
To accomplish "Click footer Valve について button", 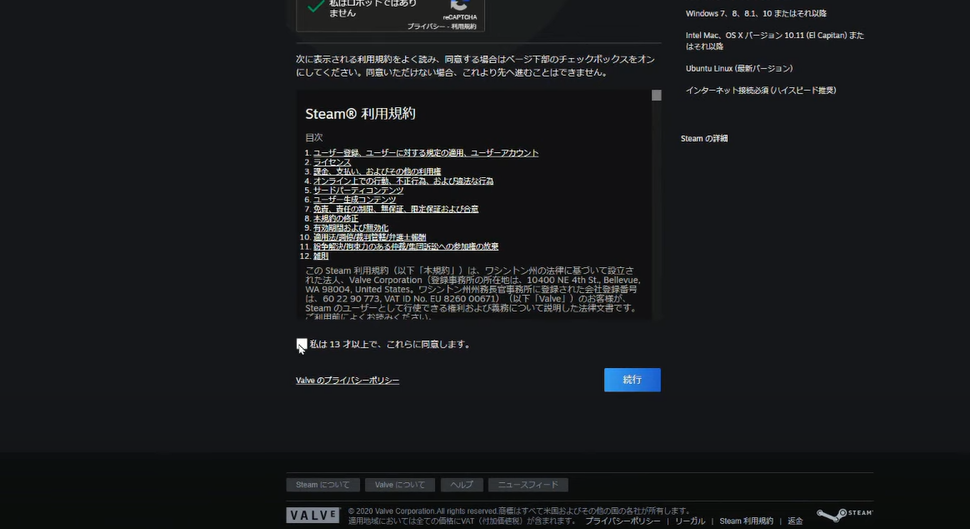I will tap(400, 485).
